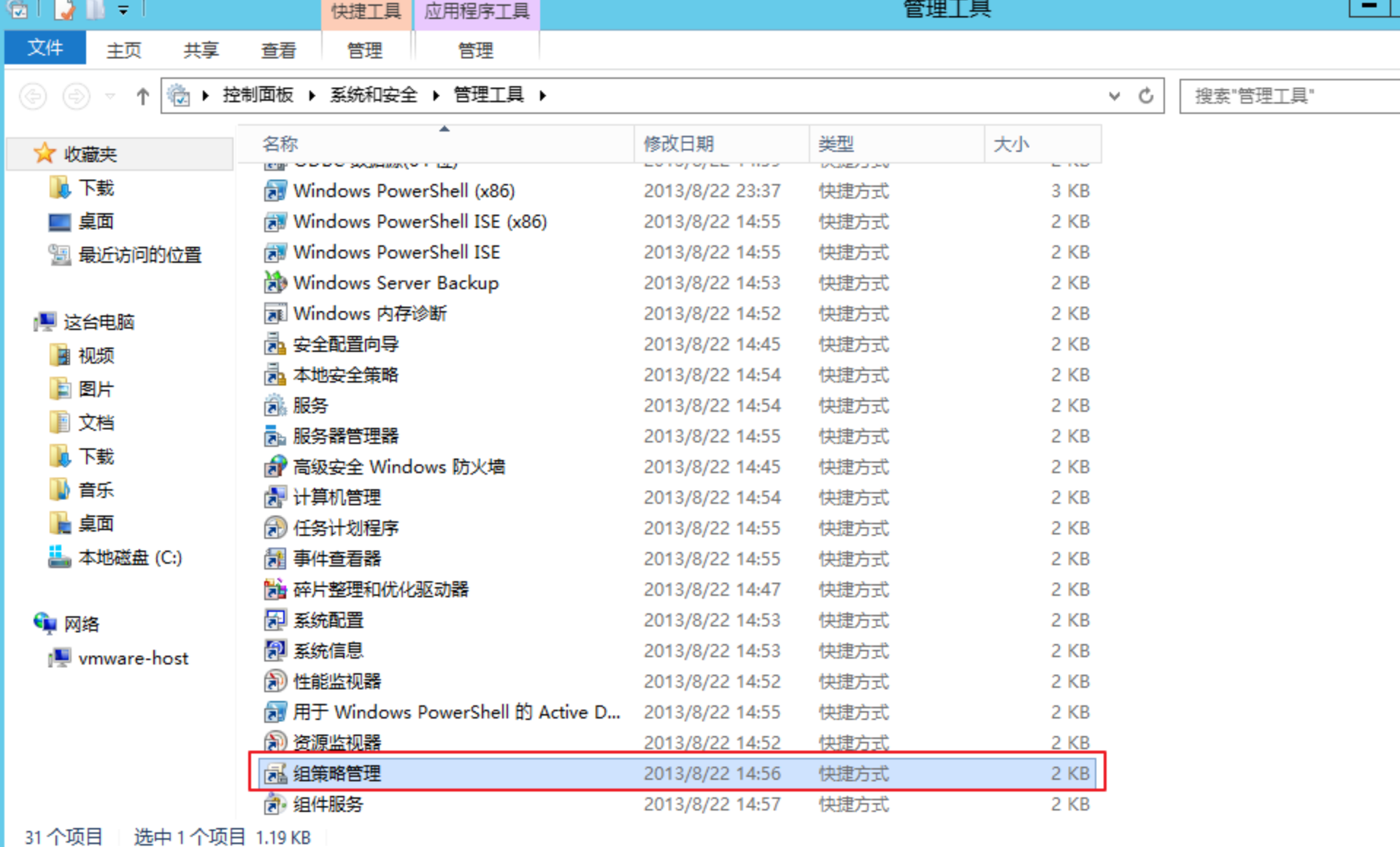Click the Windows PowerShell ISE icon without x86
The height and width of the screenshot is (847, 1400).
[x=275, y=253]
